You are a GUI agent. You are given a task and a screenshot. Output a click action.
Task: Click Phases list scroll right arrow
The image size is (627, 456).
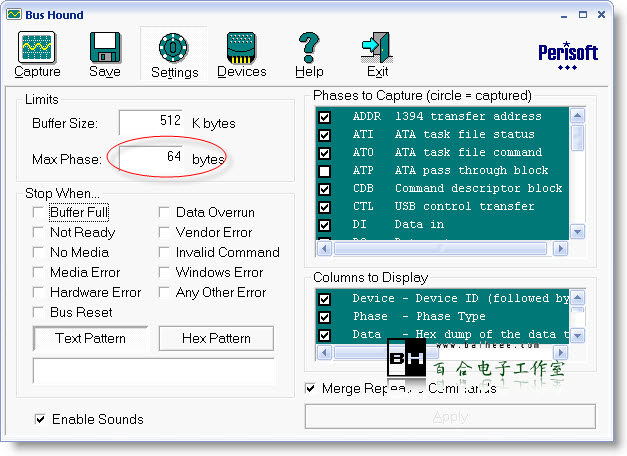click(561, 248)
